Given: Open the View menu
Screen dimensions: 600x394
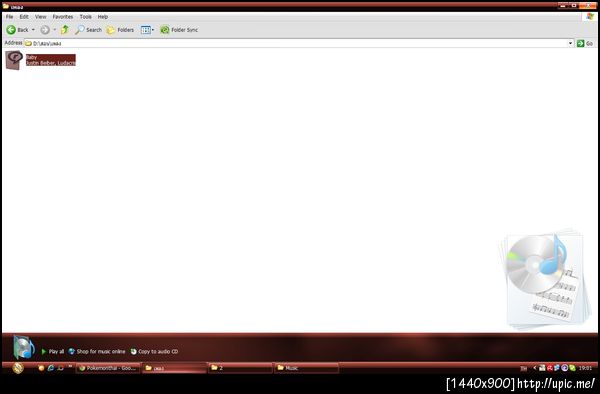Looking at the screenshot, I should 41,17.
